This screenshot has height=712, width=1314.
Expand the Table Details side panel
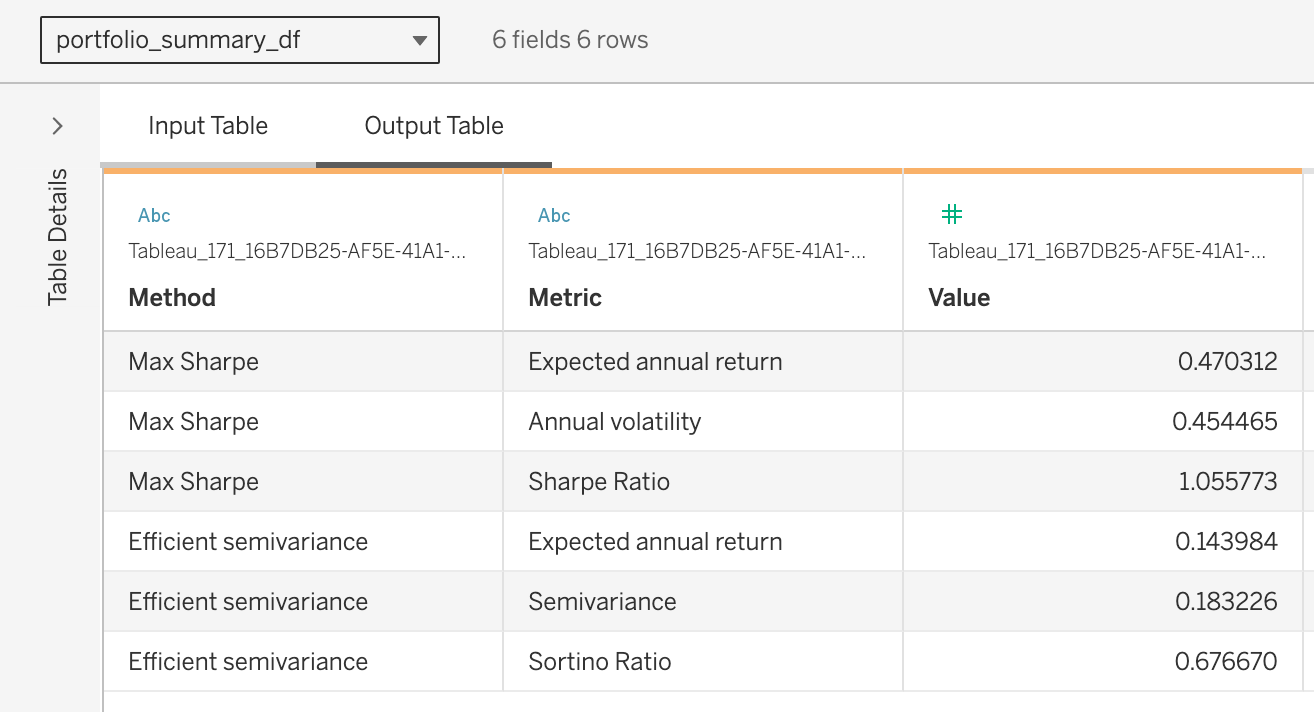click(58, 126)
